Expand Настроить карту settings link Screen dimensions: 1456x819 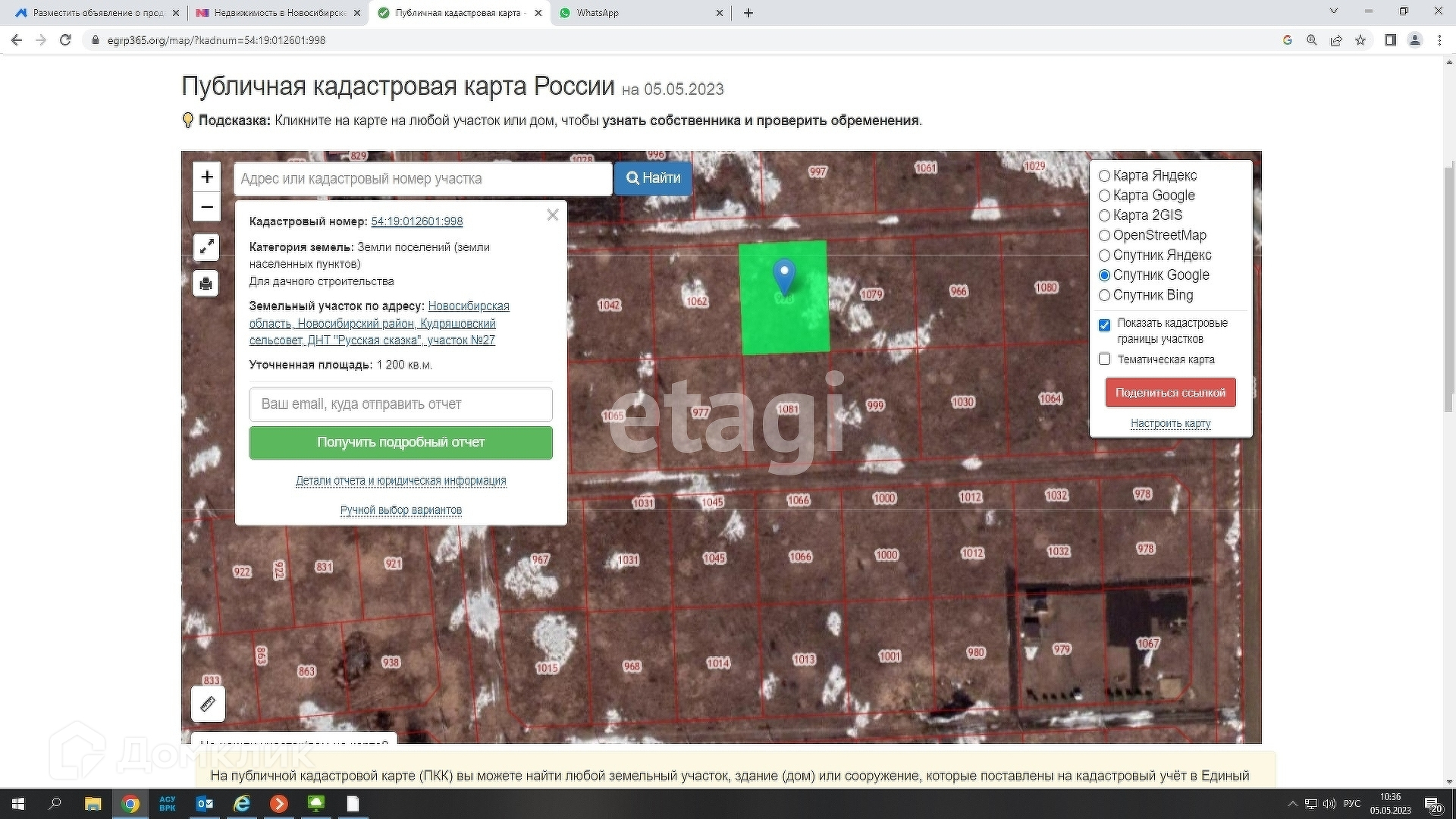pyautogui.click(x=1170, y=423)
